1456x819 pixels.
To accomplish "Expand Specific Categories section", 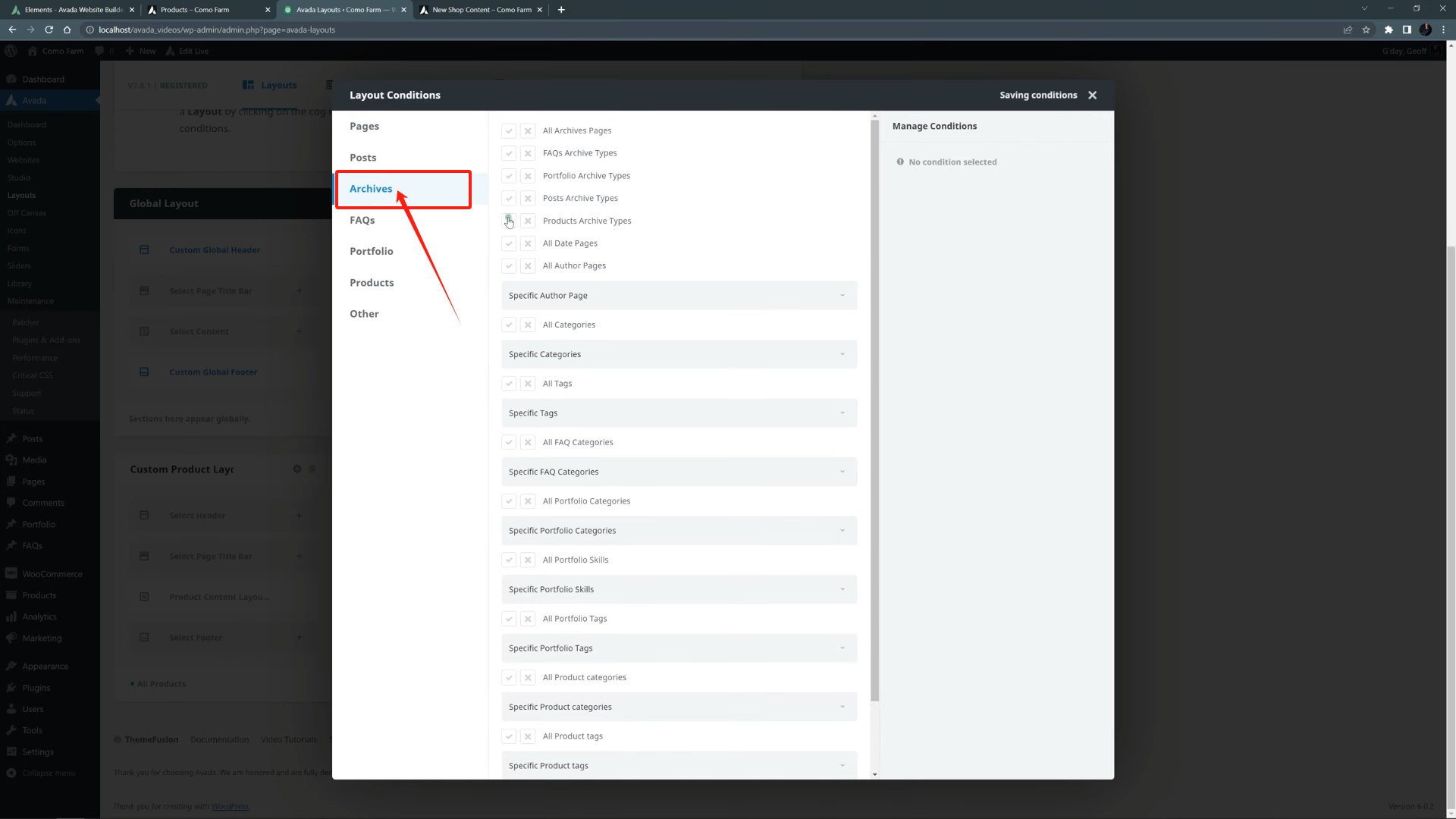I will pyautogui.click(x=679, y=354).
